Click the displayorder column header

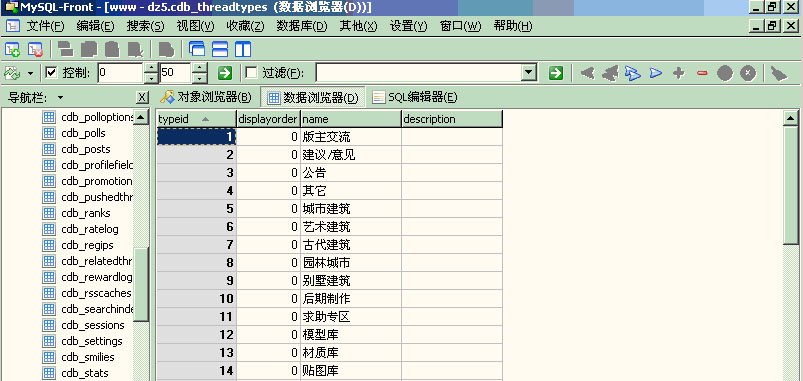coord(268,119)
